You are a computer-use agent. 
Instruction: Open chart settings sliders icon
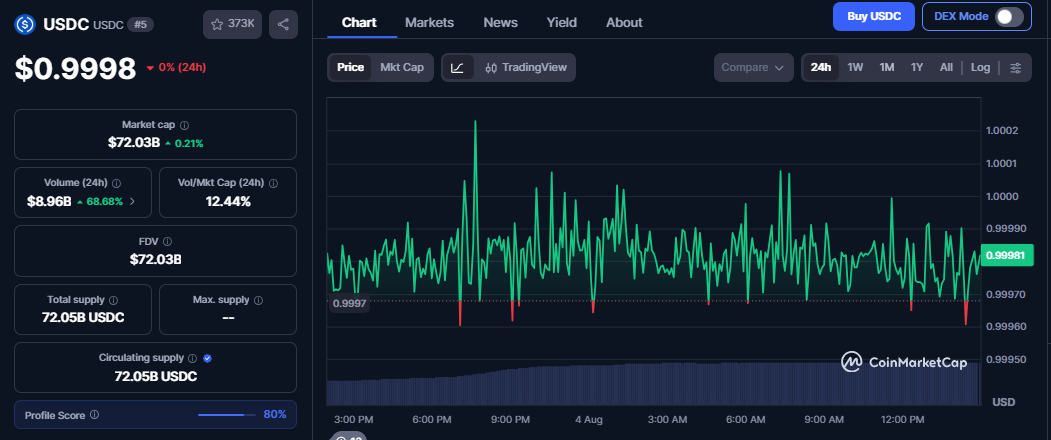(x=1015, y=68)
